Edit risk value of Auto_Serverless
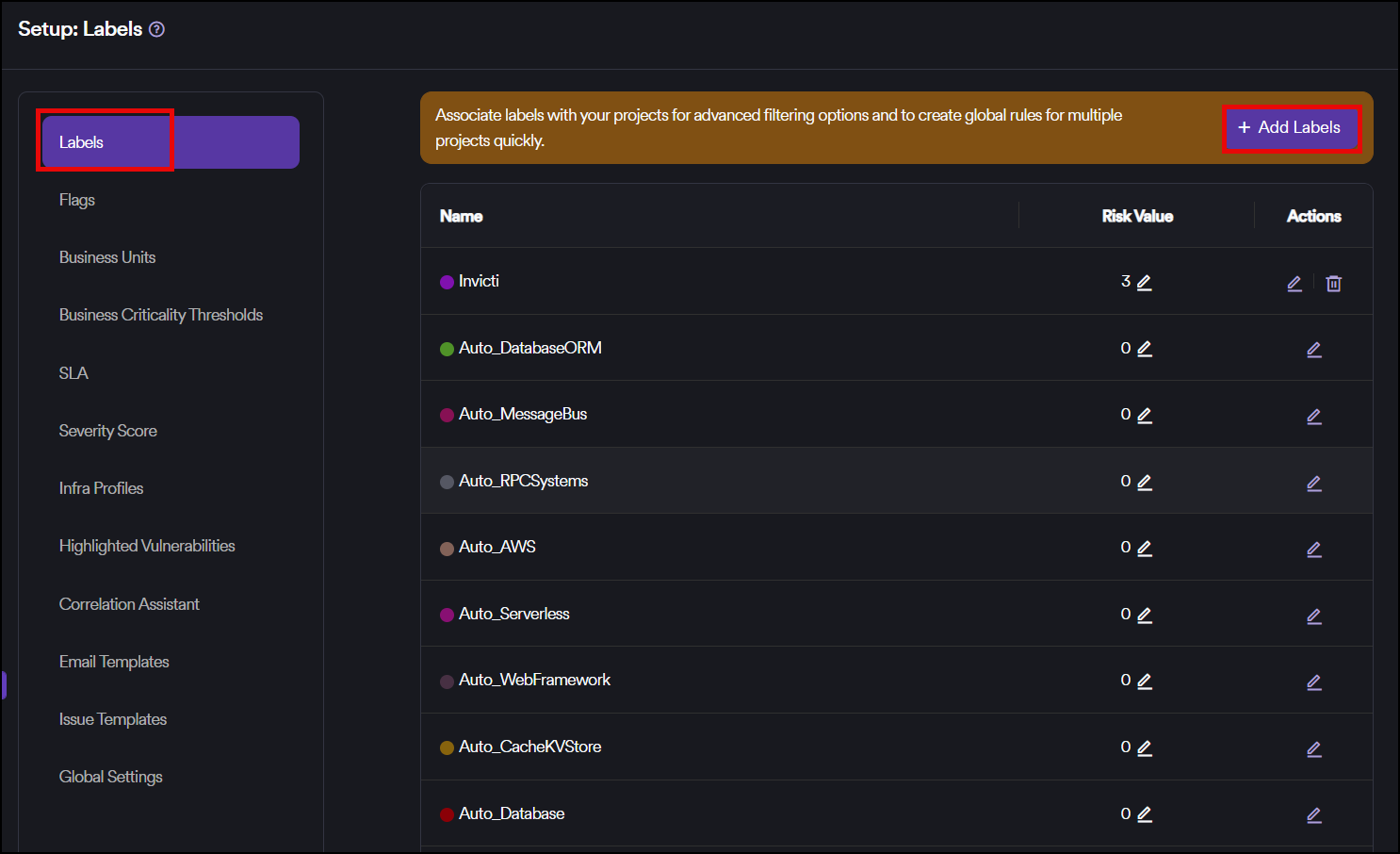The height and width of the screenshot is (854, 1400). click(1145, 615)
